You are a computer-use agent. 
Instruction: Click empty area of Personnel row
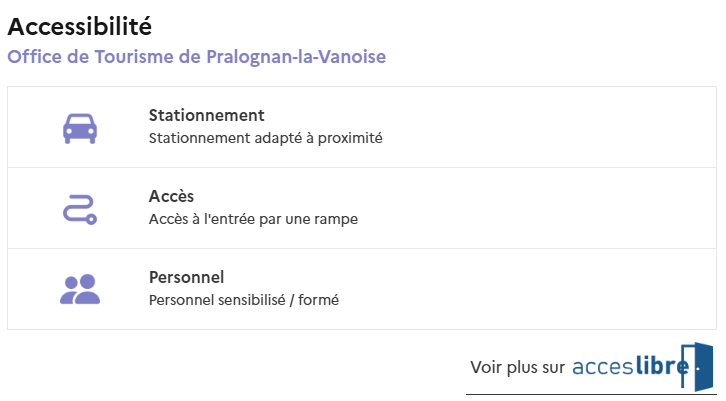[x=550, y=289]
